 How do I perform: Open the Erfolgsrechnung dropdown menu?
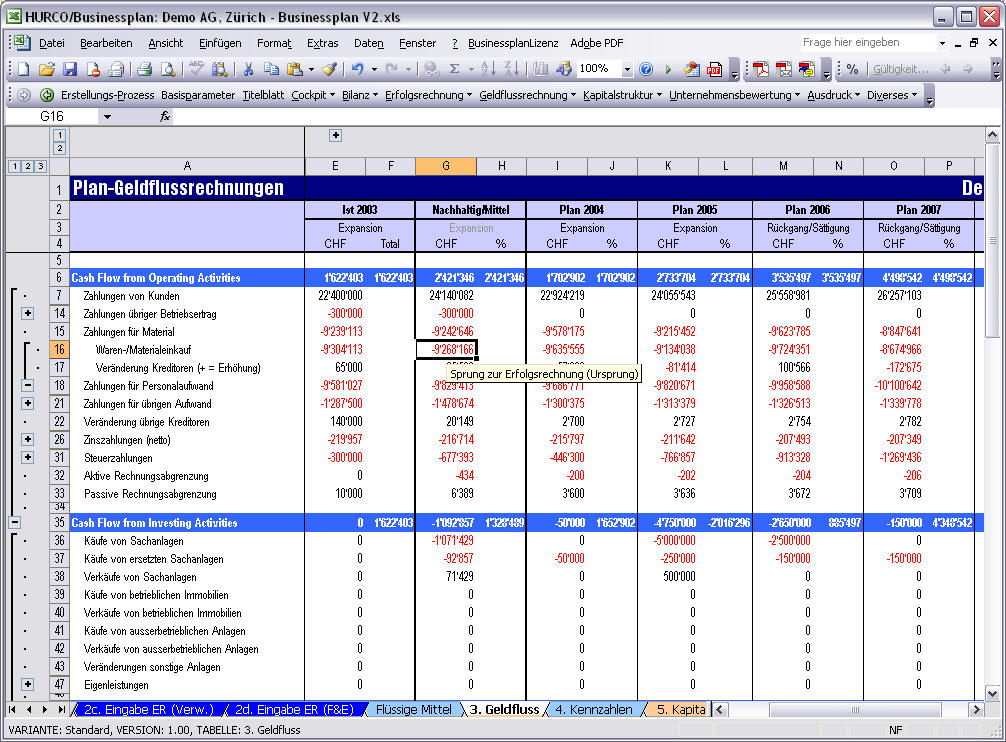tap(429, 95)
